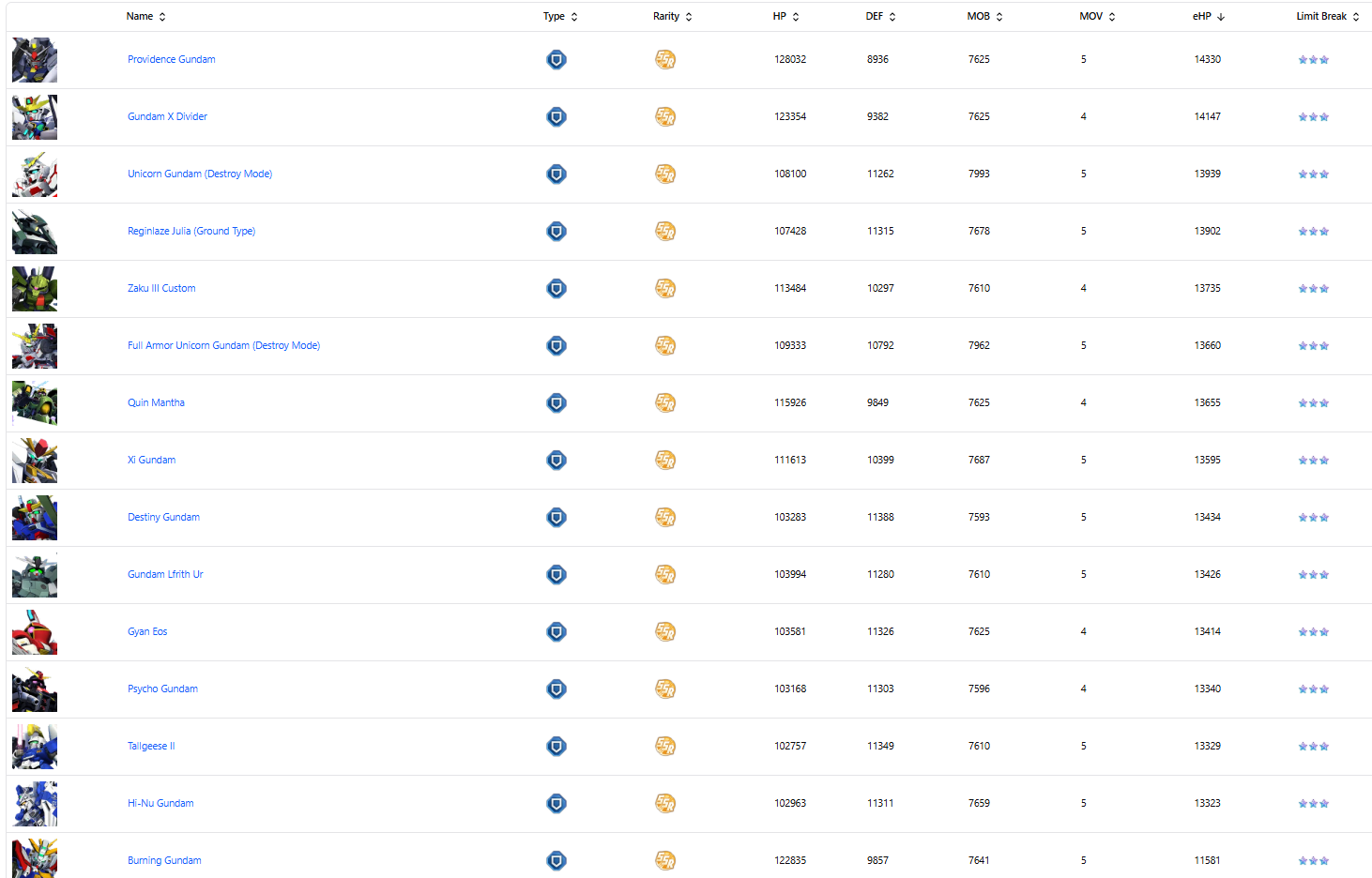The height and width of the screenshot is (878, 1372).
Task: Sort table by MOV column
Action: tap(1098, 17)
